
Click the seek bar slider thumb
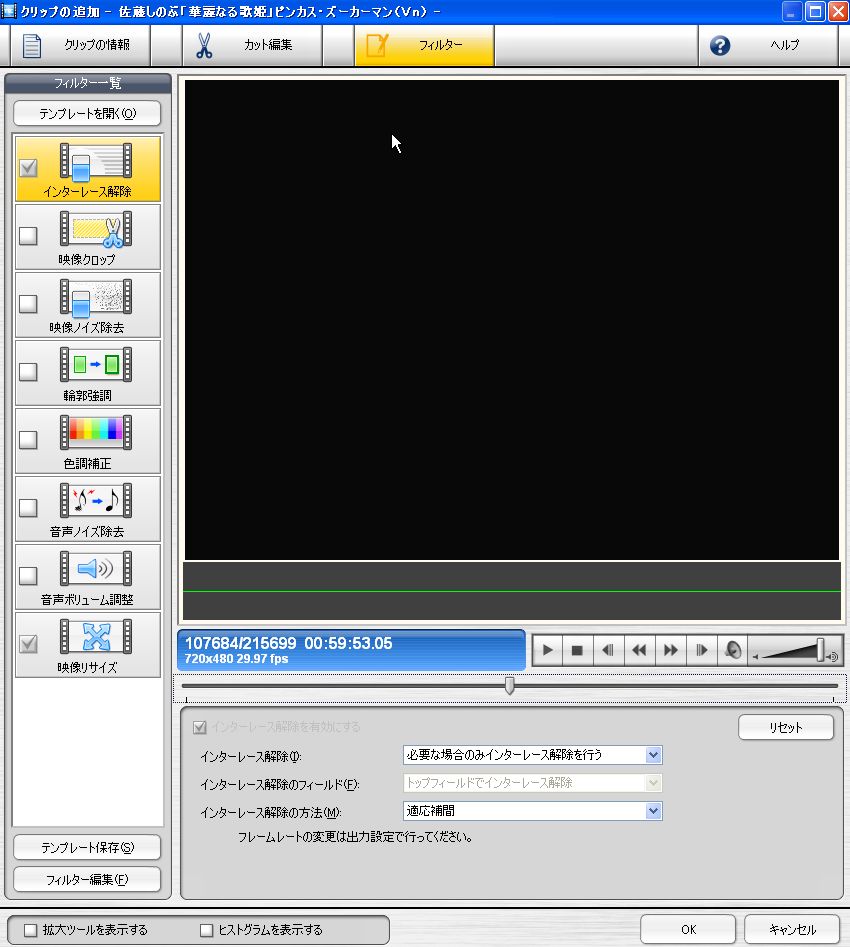(x=510, y=685)
